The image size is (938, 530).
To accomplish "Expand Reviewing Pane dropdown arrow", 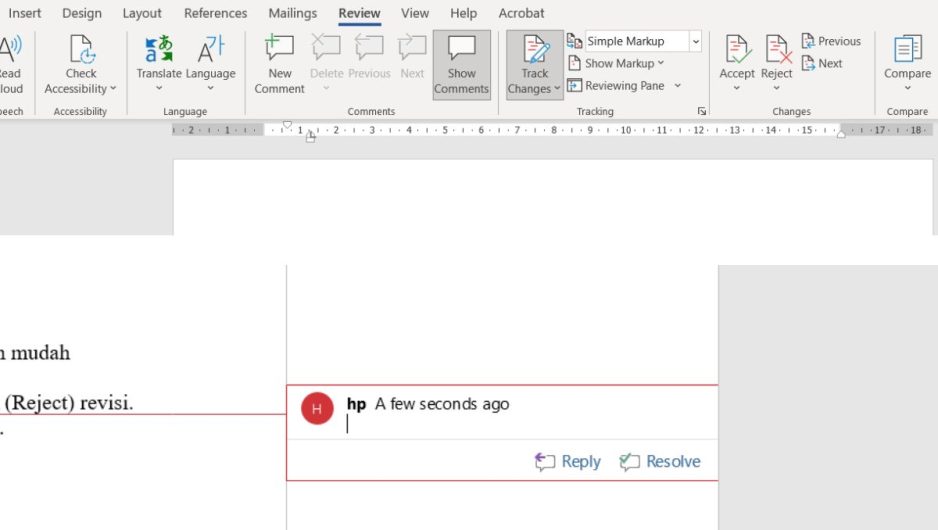I will coord(677,86).
